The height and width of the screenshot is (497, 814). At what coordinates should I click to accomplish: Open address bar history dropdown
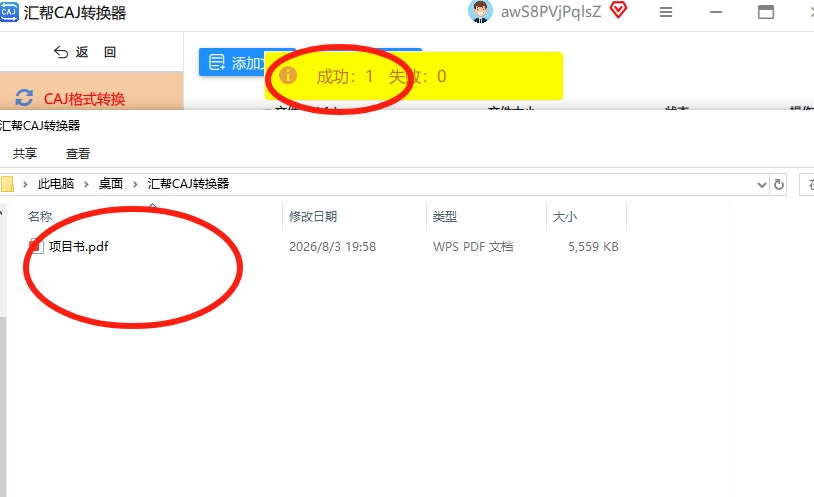click(762, 184)
